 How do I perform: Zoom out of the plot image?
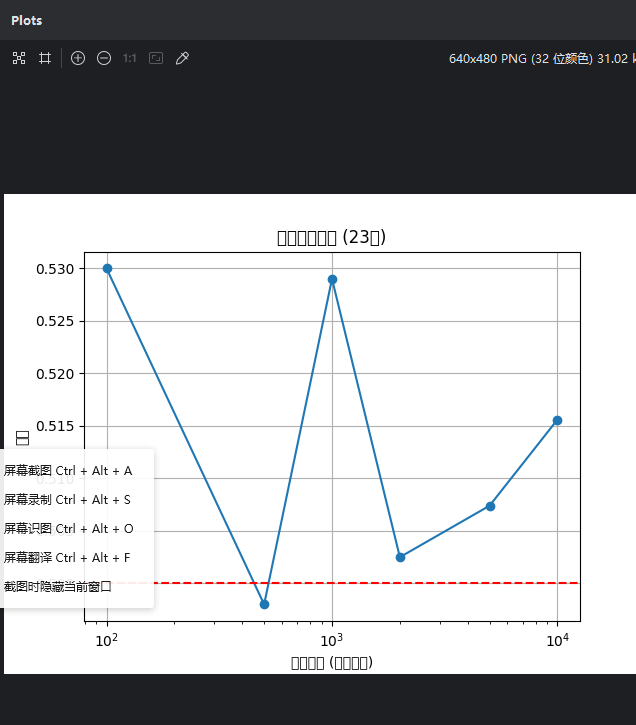[x=104, y=59]
